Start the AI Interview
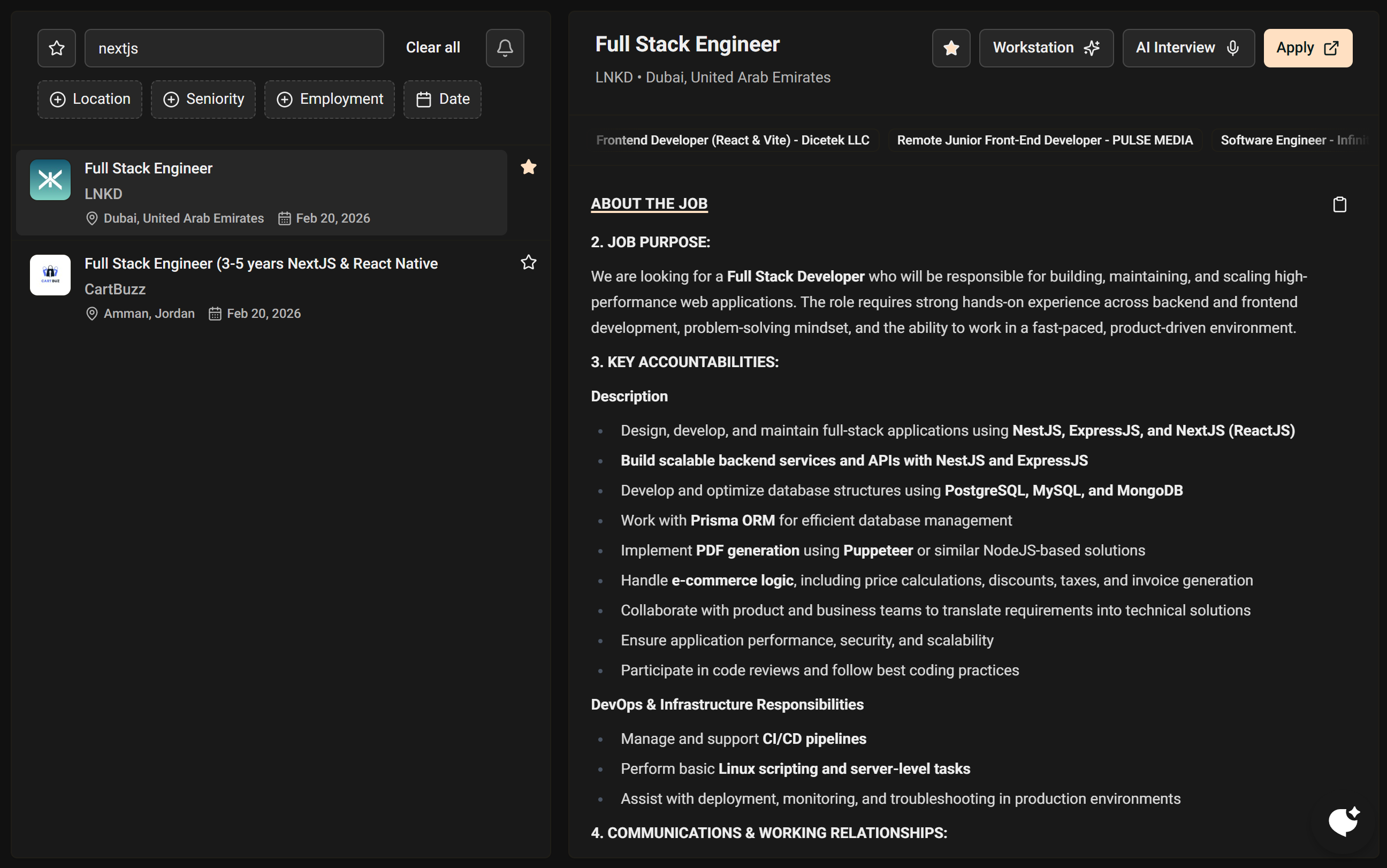 [1188, 48]
